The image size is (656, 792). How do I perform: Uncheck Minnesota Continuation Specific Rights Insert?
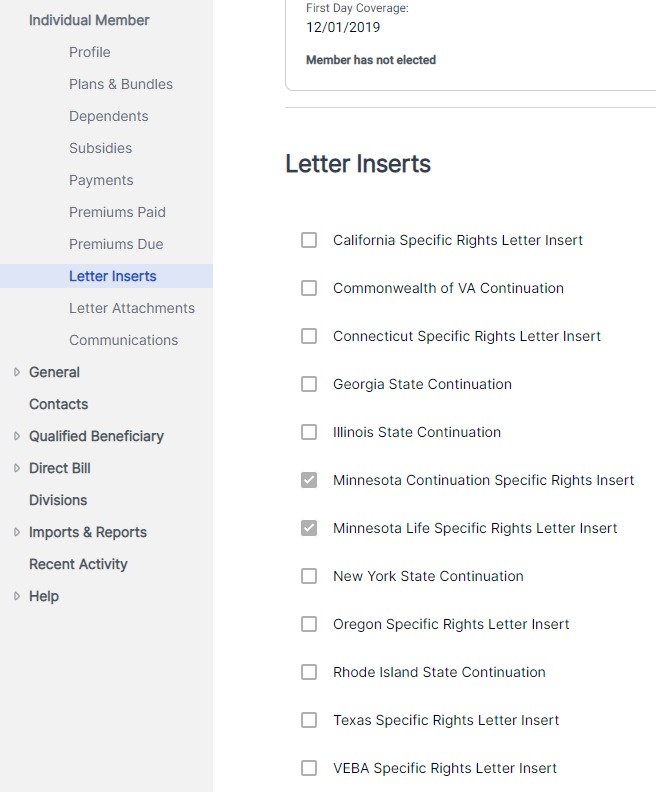point(309,480)
